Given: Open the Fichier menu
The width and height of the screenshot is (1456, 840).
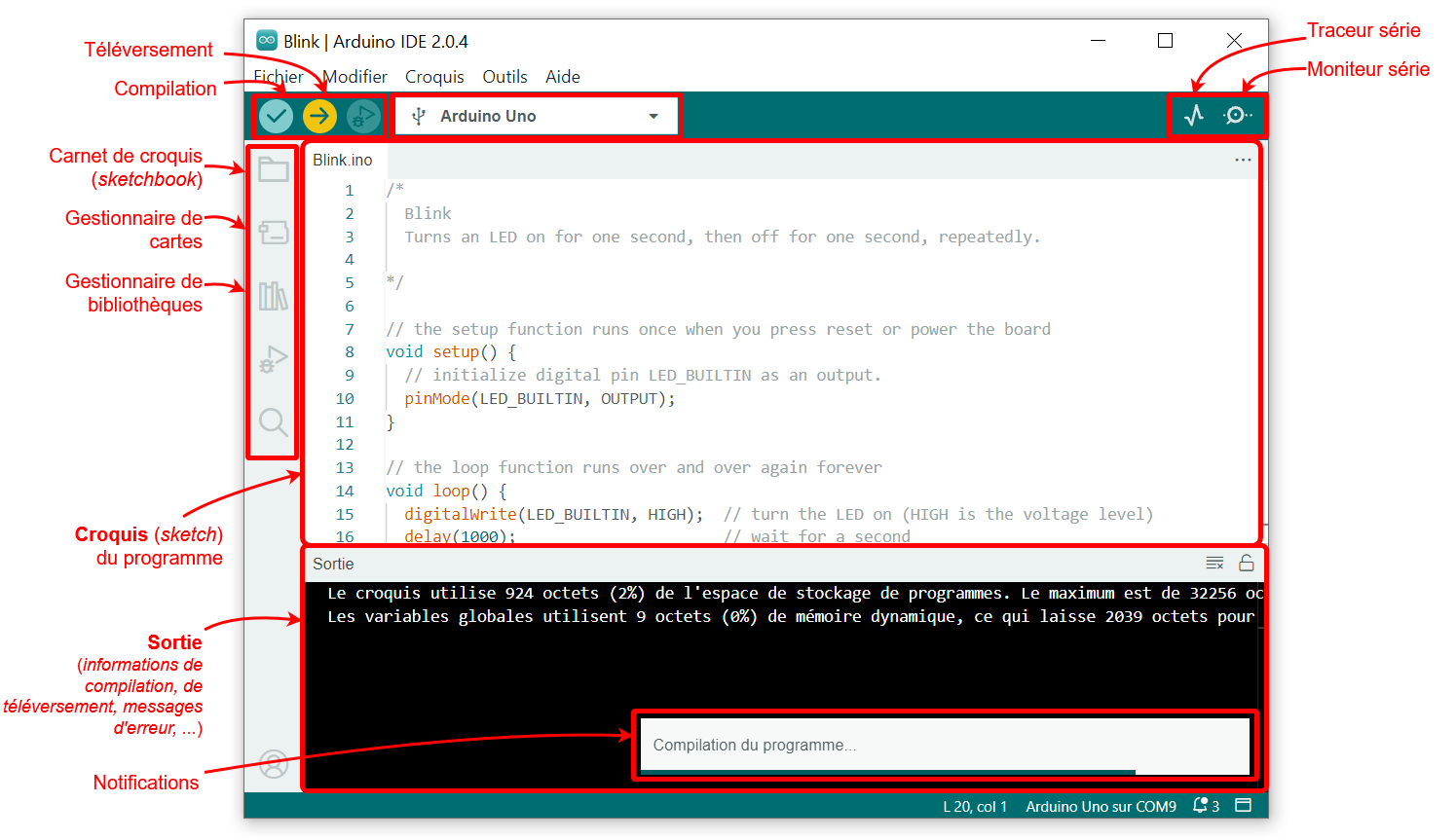Looking at the screenshot, I should coord(279,77).
